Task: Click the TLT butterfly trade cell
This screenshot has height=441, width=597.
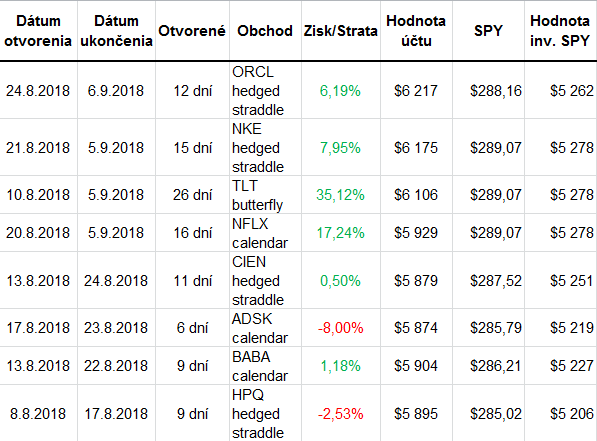Action: [265, 195]
